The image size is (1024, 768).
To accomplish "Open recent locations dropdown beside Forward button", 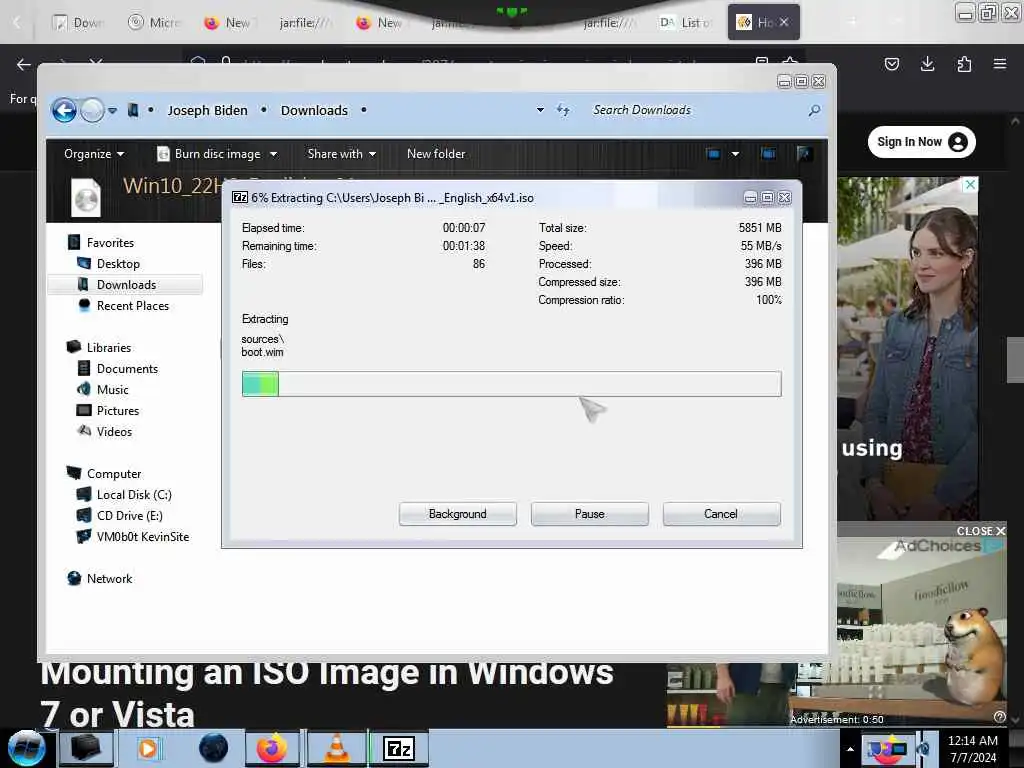I will click(x=112, y=110).
